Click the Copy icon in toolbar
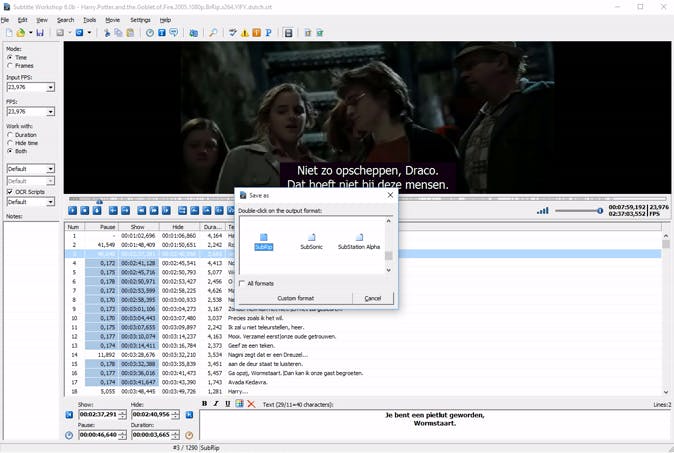674x453 pixels. click(118, 33)
